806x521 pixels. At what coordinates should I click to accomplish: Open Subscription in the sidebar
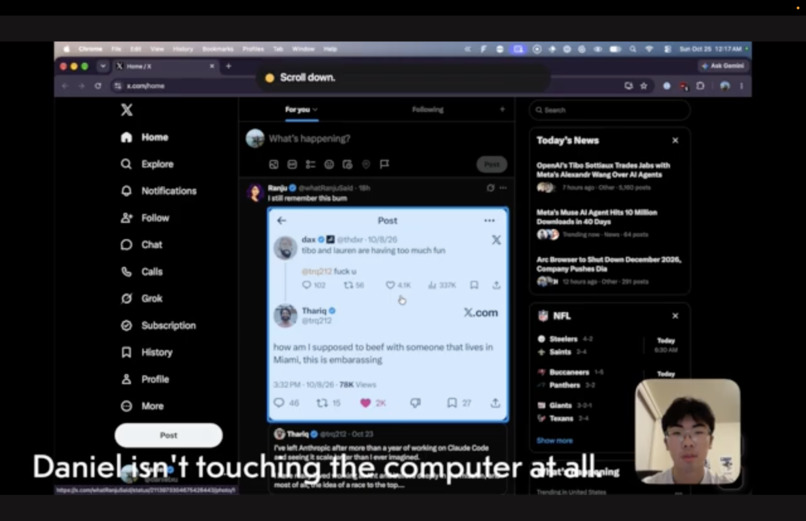tap(158, 325)
